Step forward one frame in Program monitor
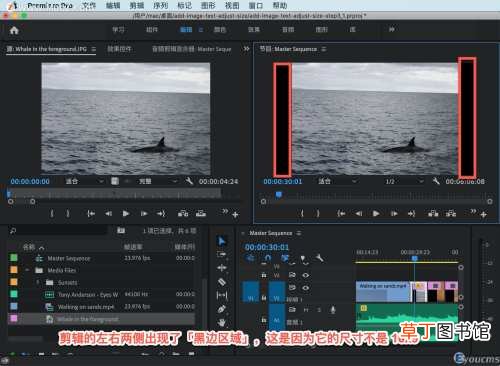The height and width of the screenshot is (366, 500). (x=394, y=213)
